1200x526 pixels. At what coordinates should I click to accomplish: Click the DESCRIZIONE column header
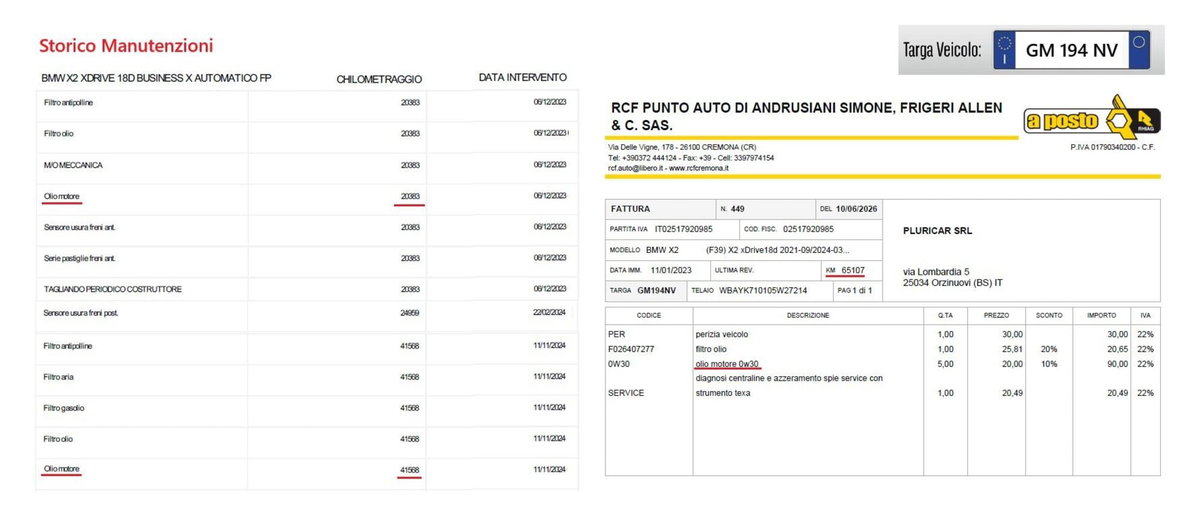[x=808, y=315]
